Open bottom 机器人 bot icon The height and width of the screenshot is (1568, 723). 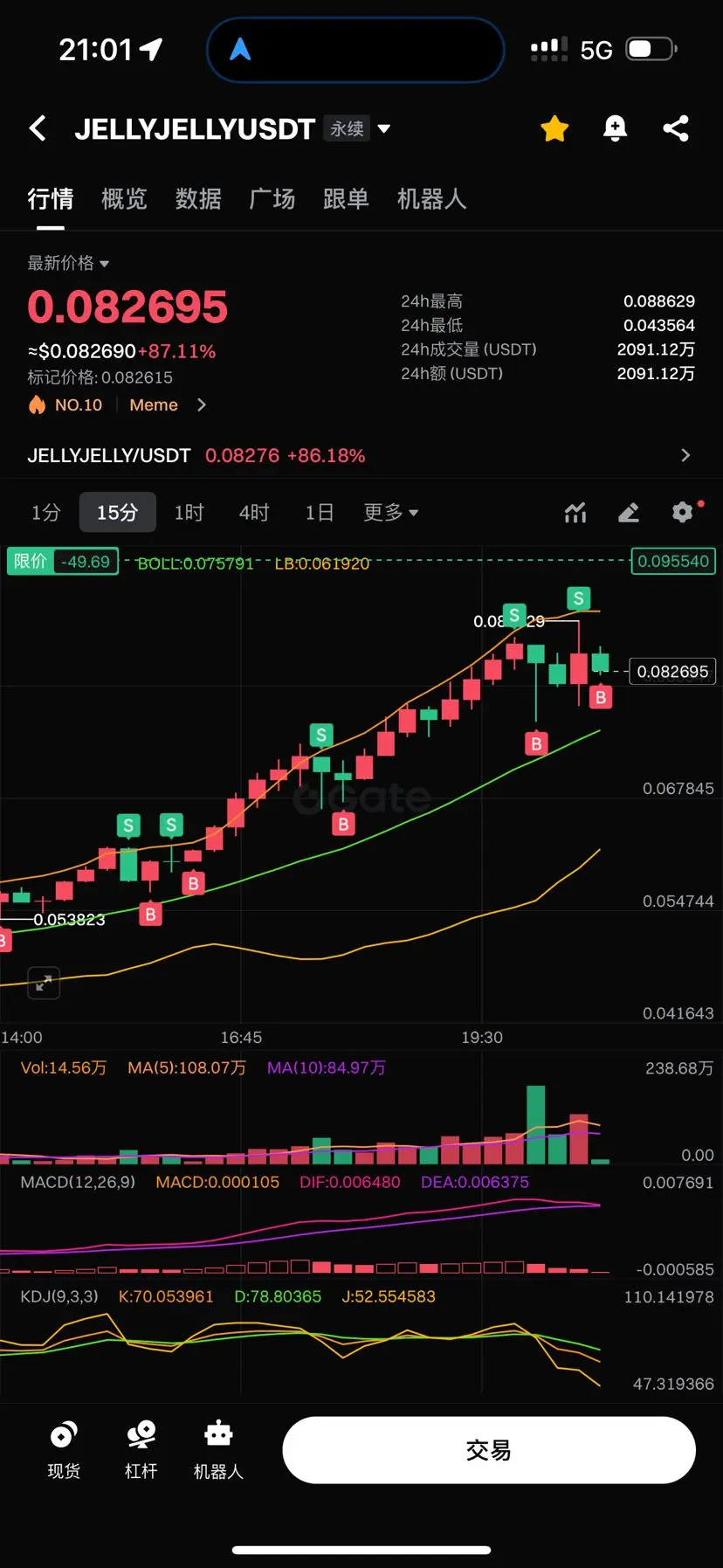pos(218,1449)
